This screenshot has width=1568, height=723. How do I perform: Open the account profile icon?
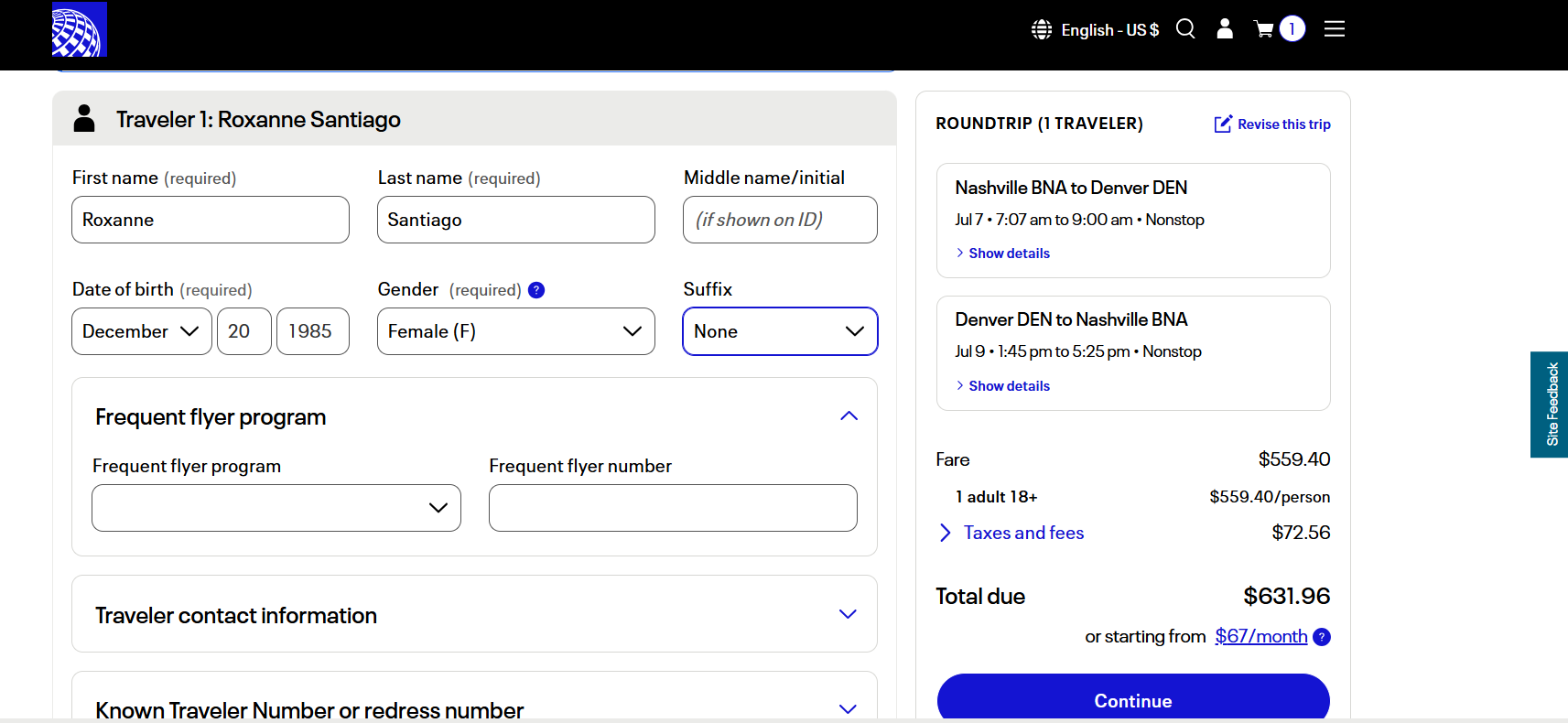[1225, 29]
